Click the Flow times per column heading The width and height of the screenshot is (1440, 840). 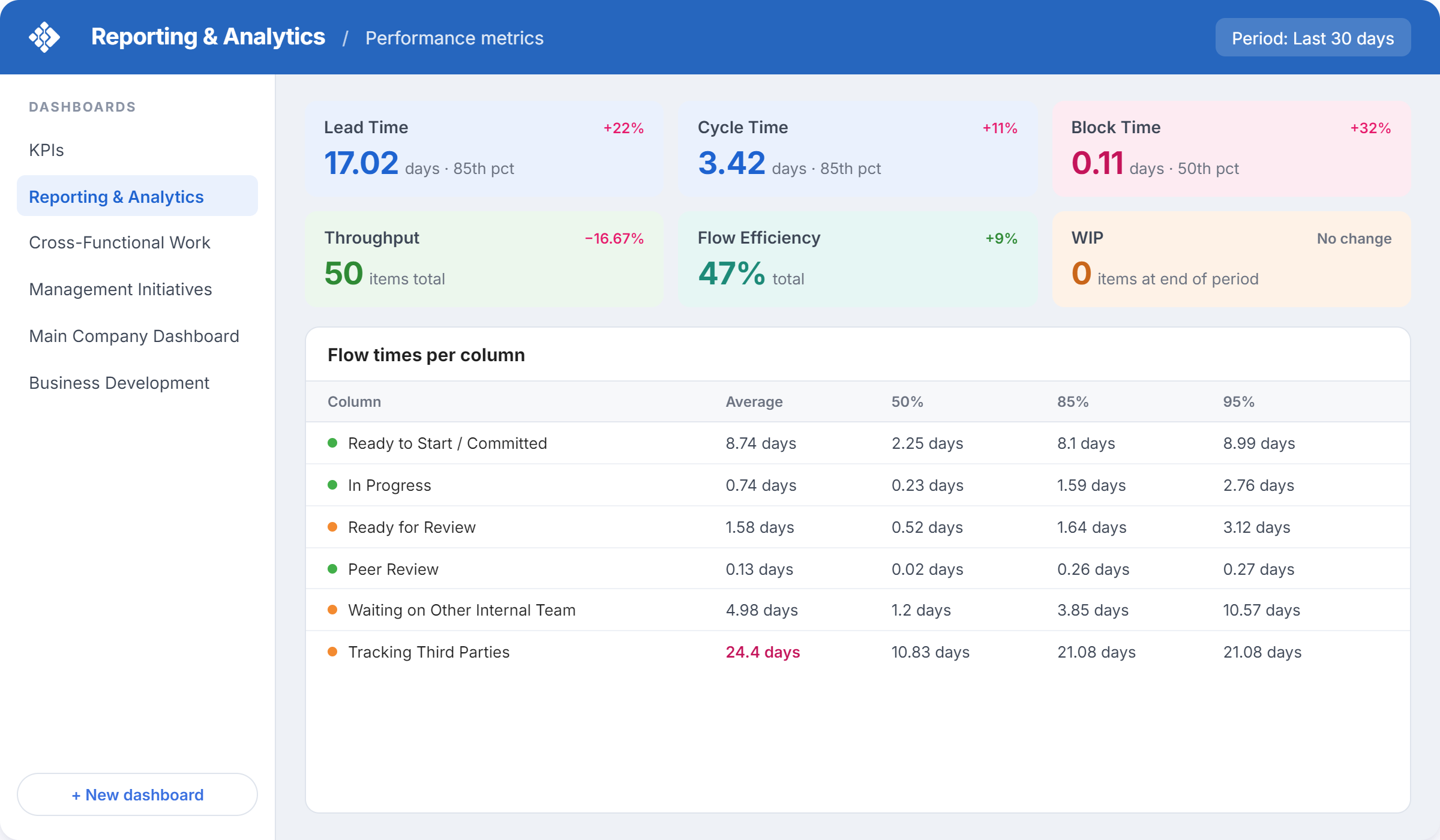pos(426,355)
